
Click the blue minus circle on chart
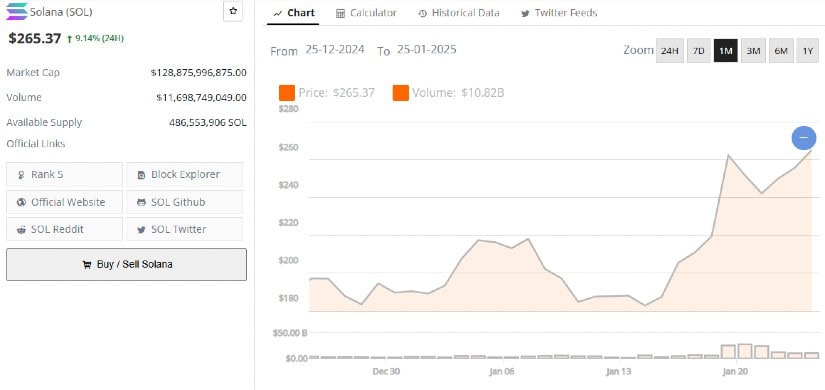click(x=803, y=138)
